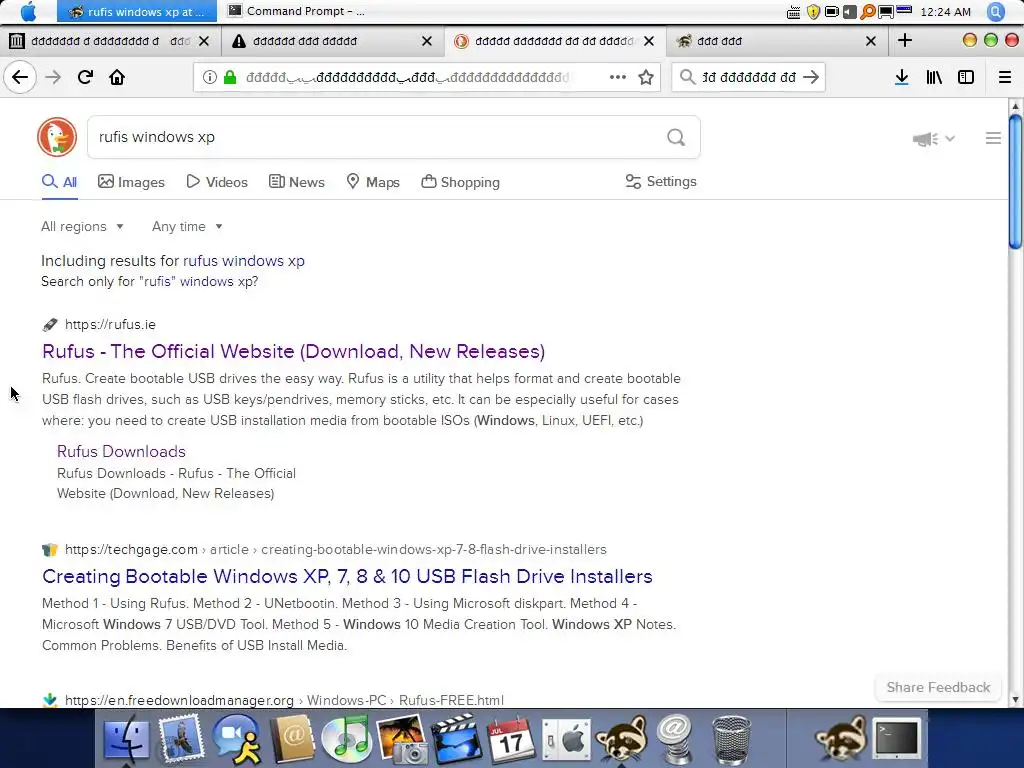Open the Rufus Downloads sublink

pos(121,451)
